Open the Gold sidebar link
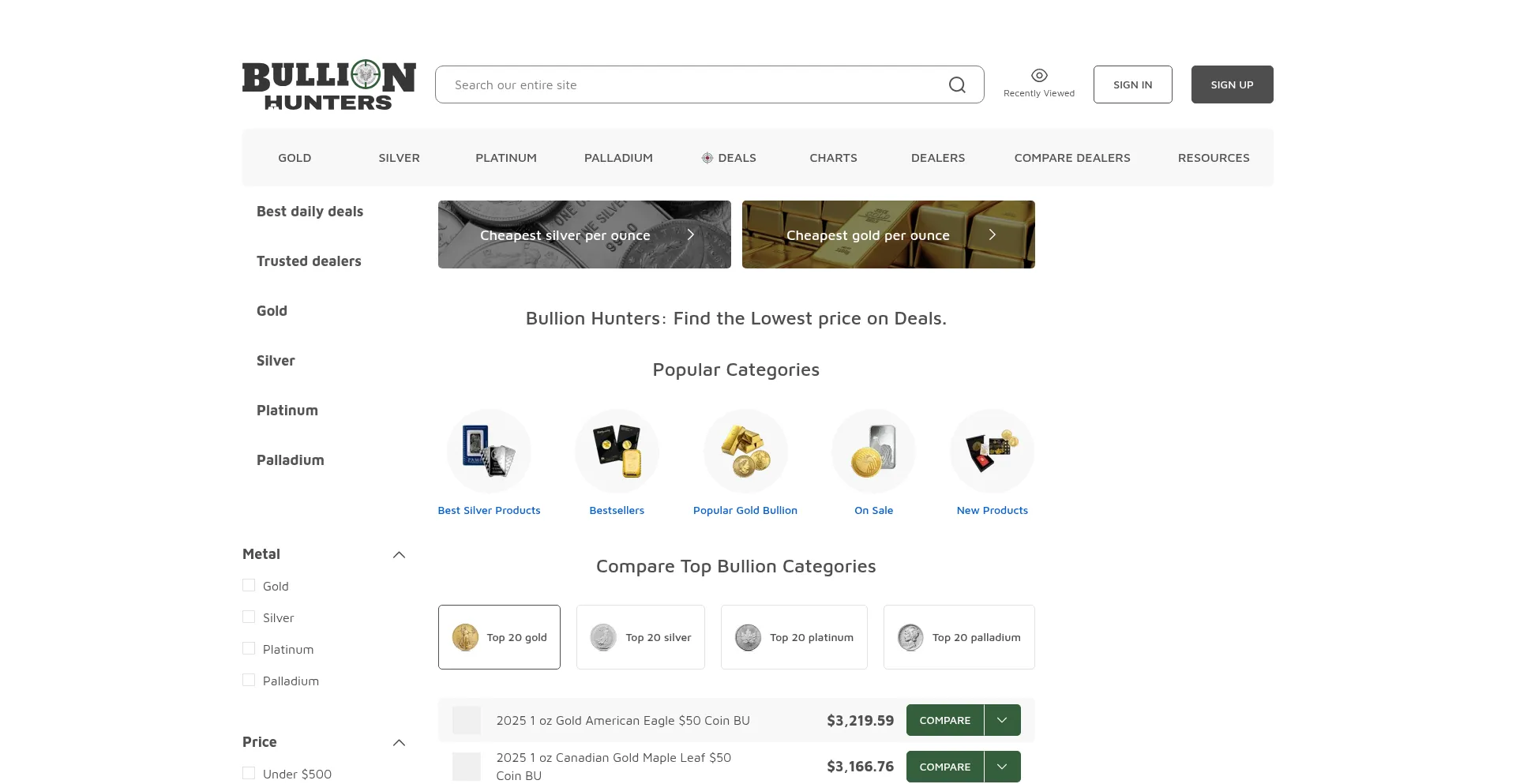 click(x=272, y=311)
